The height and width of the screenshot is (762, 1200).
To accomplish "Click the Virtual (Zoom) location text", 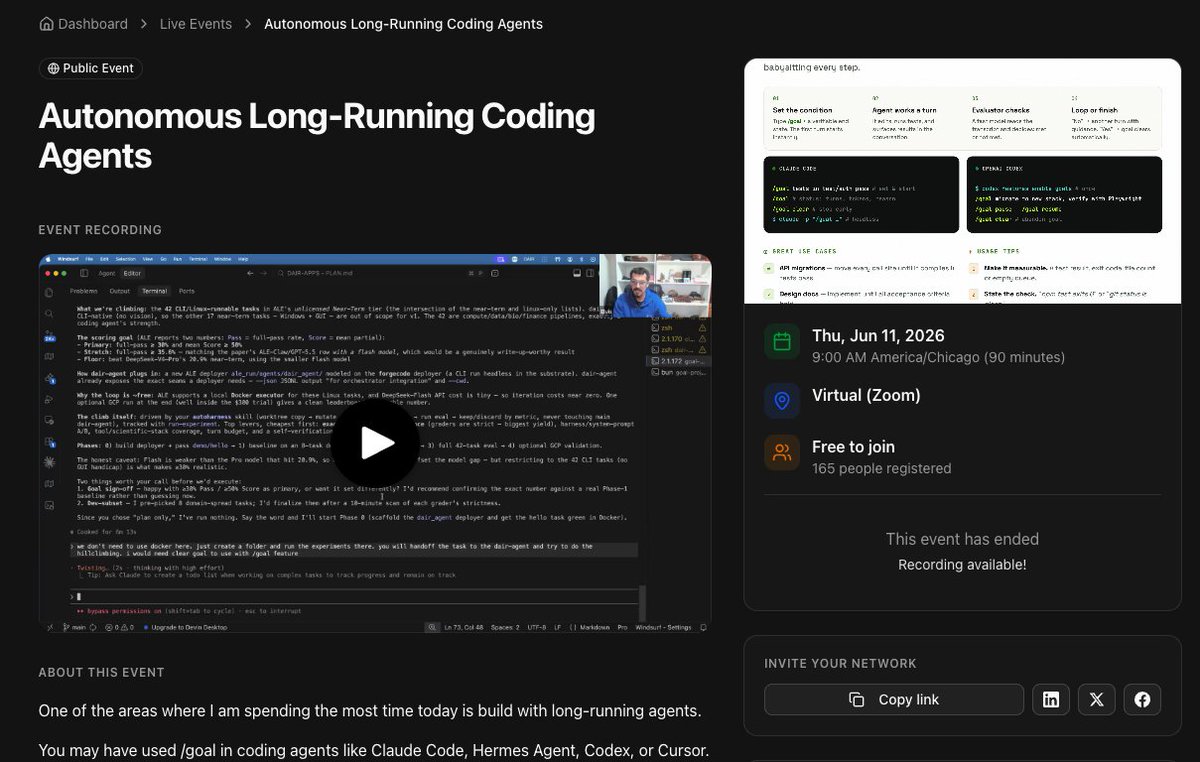I will [866, 395].
